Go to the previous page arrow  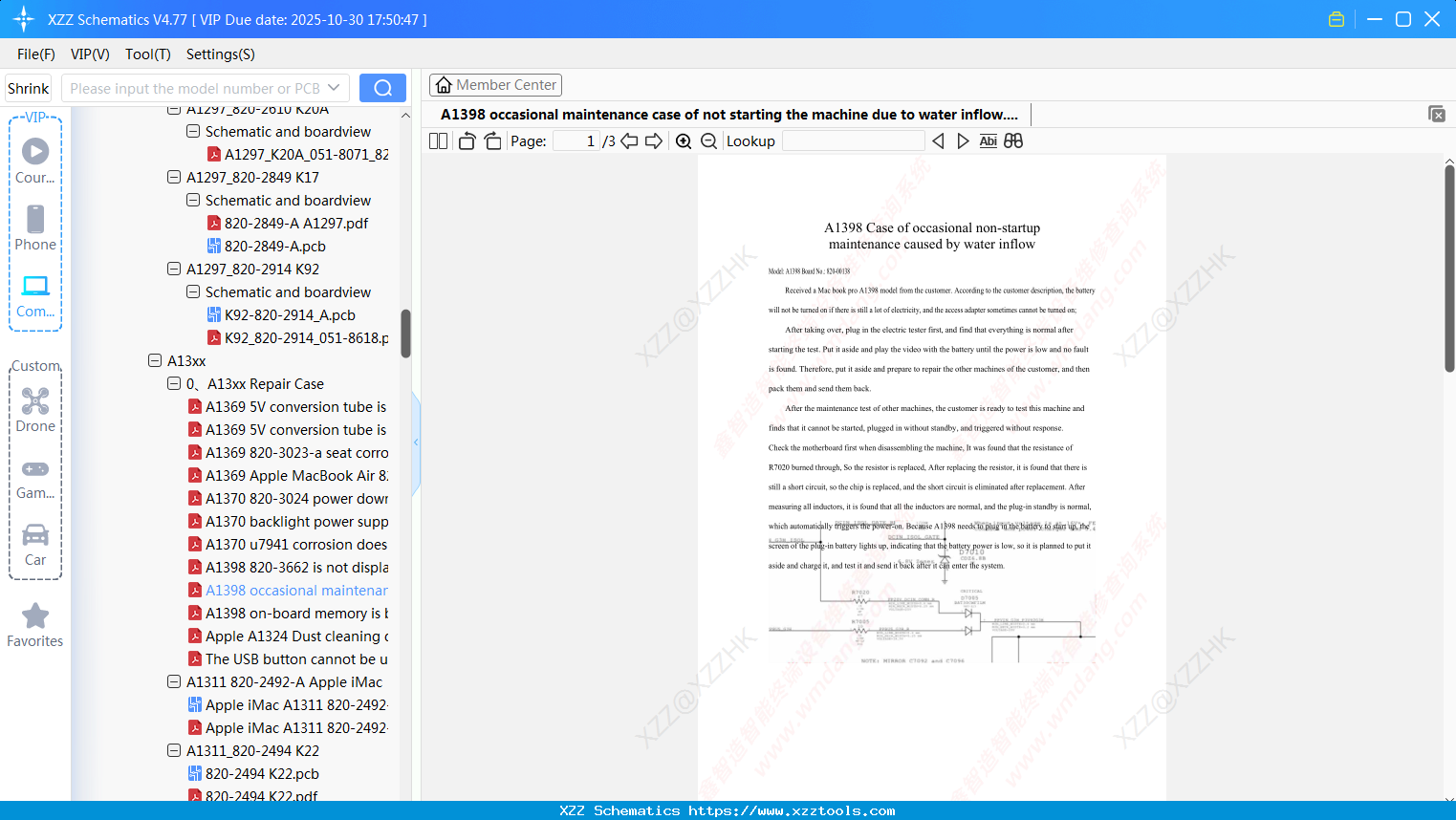pos(629,141)
